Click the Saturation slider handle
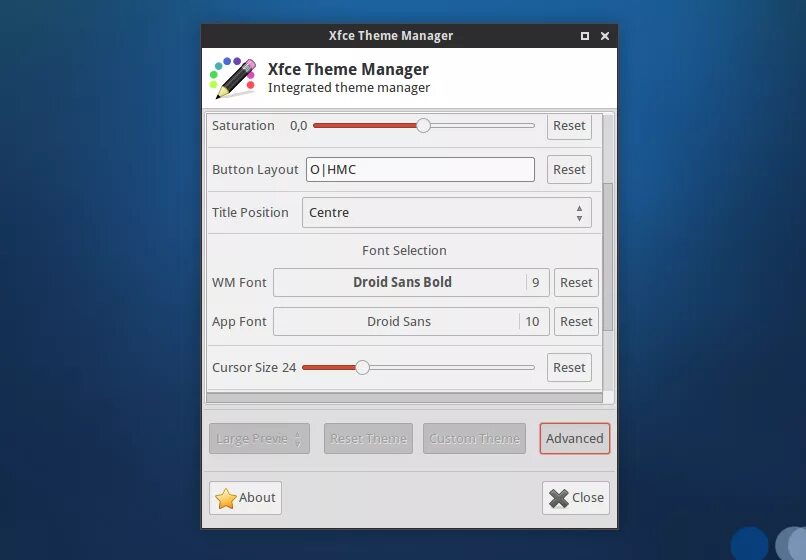The height and width of the screenshot is (560, 806). pyautogui.click(x=423, y=125)
